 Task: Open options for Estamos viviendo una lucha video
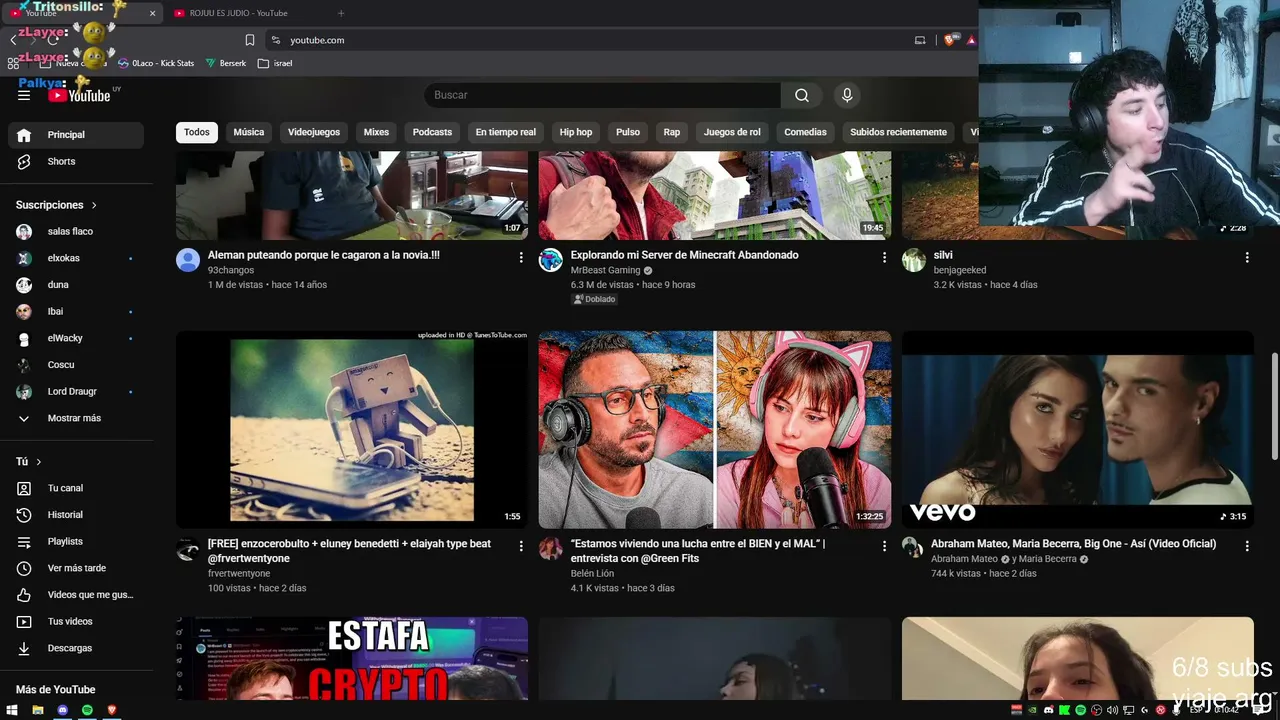884,546
